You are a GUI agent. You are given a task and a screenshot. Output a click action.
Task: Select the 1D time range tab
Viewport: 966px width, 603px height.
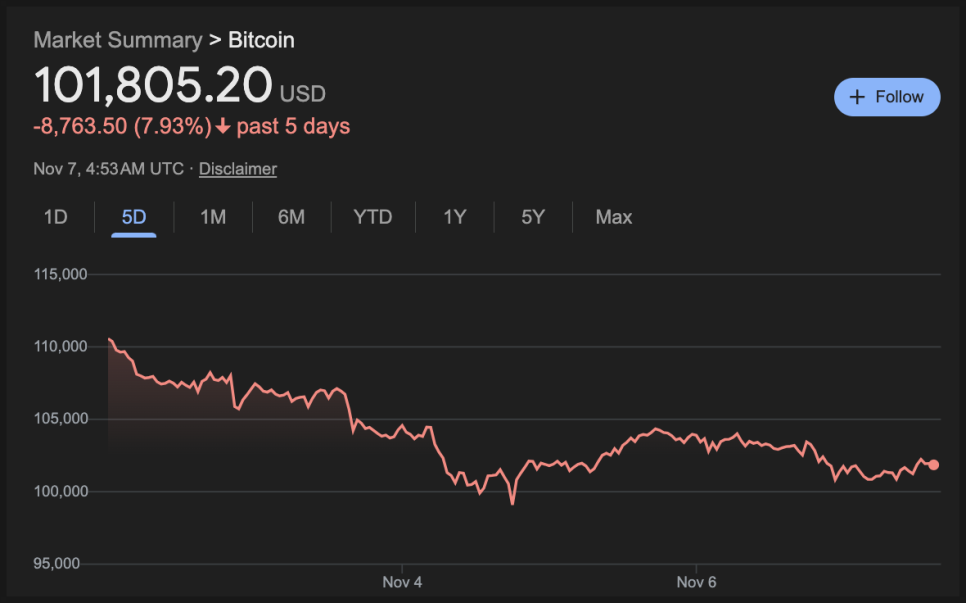coord(56,217)
